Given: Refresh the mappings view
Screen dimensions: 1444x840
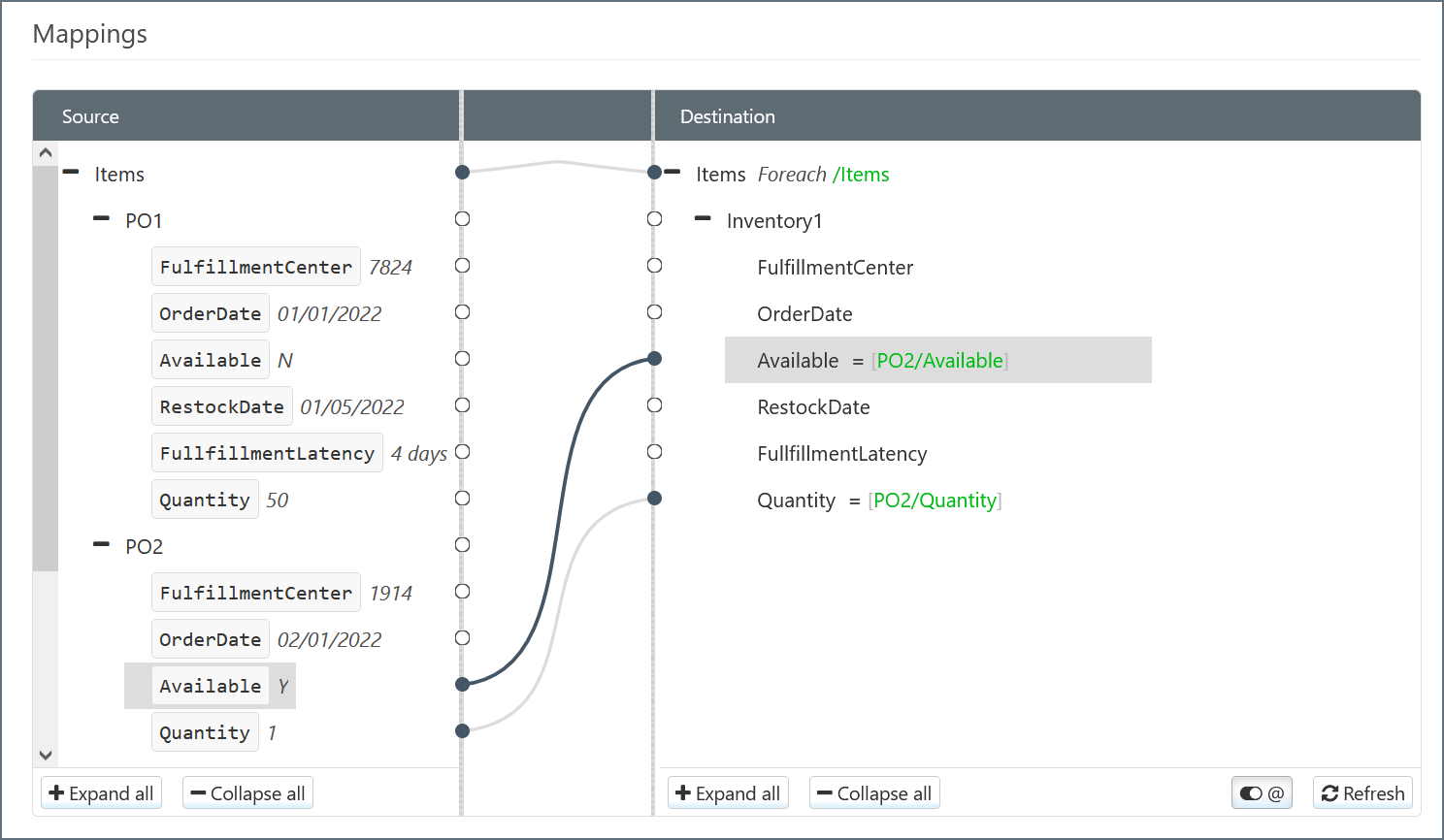Looking at the screenshot, I should 1362,793.
